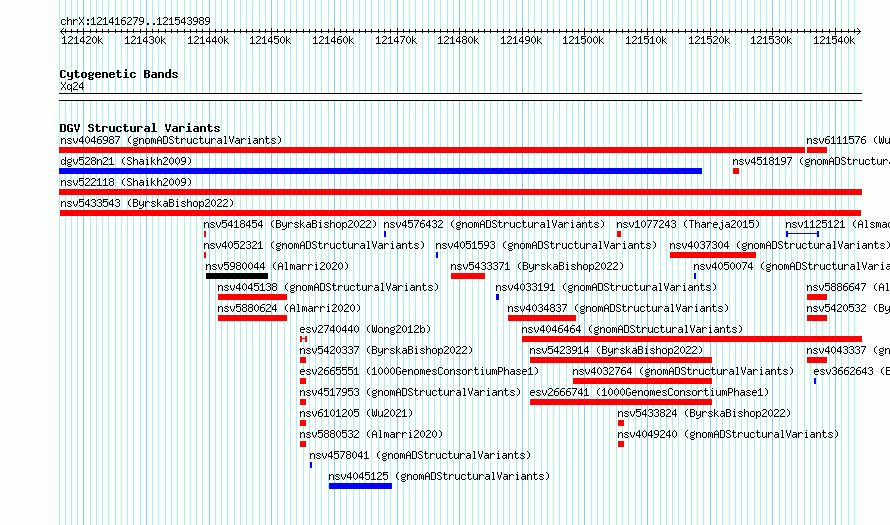
Task: Click the chrX:121416279..121543989 coordinate text
Action: 135,21
